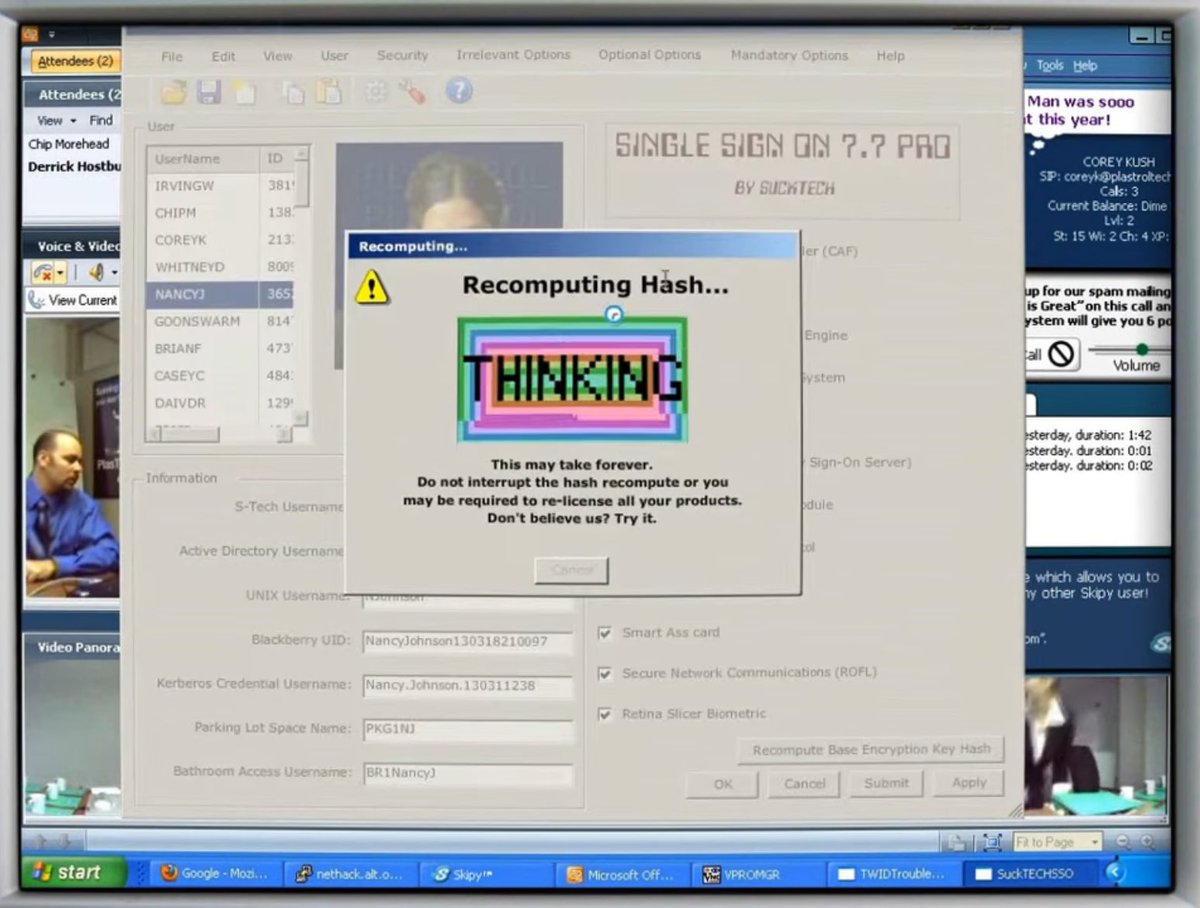Click the fit-screen icon beside Fit to Page
The height and width of the screenshot is (908, 1200).
coord(991,842)
